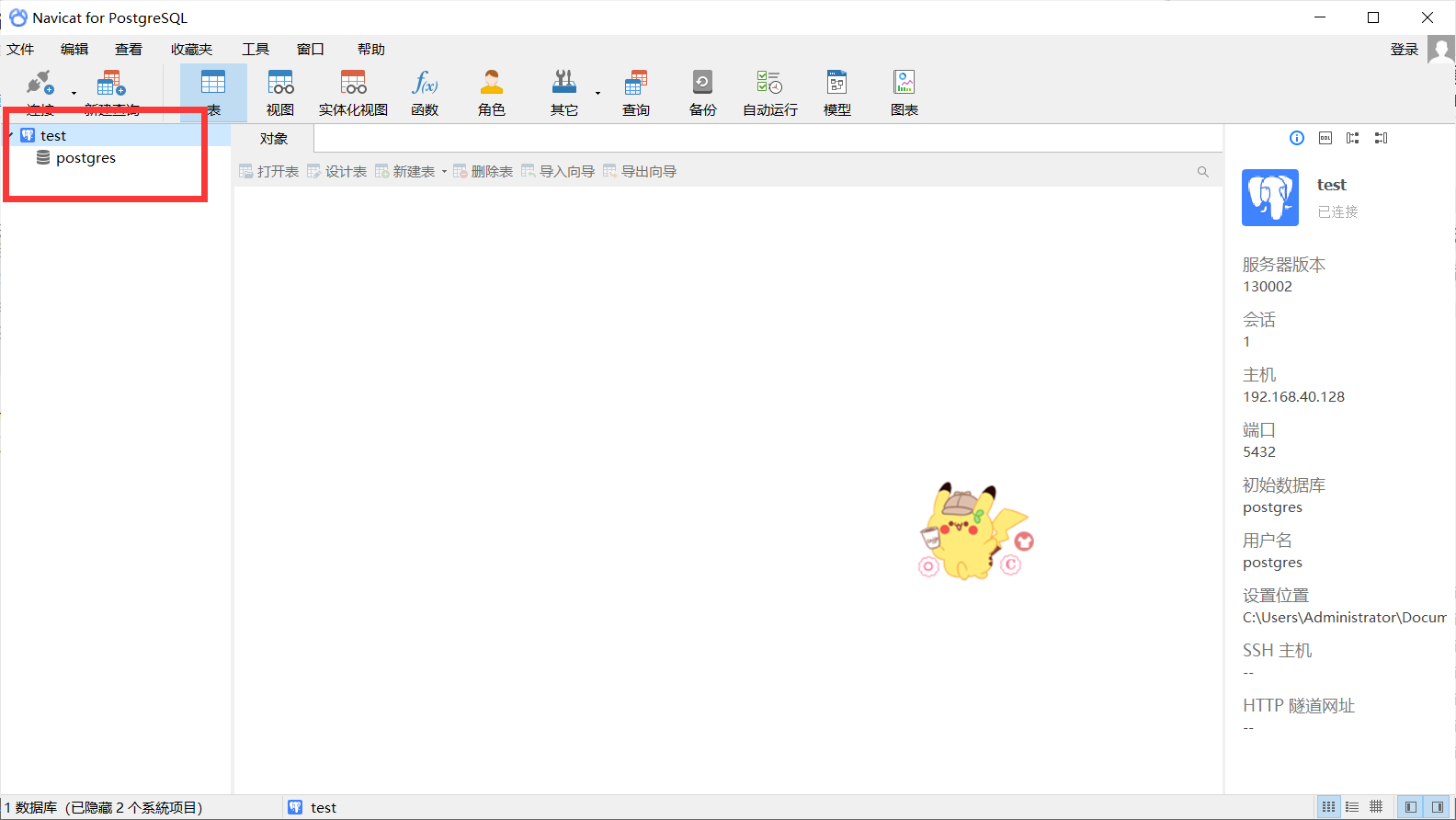This screenshot has width=1456, height=820.
Task: Open the 帮助 (Help) menu
Action: pyautogui.click(x=371, y=50)
